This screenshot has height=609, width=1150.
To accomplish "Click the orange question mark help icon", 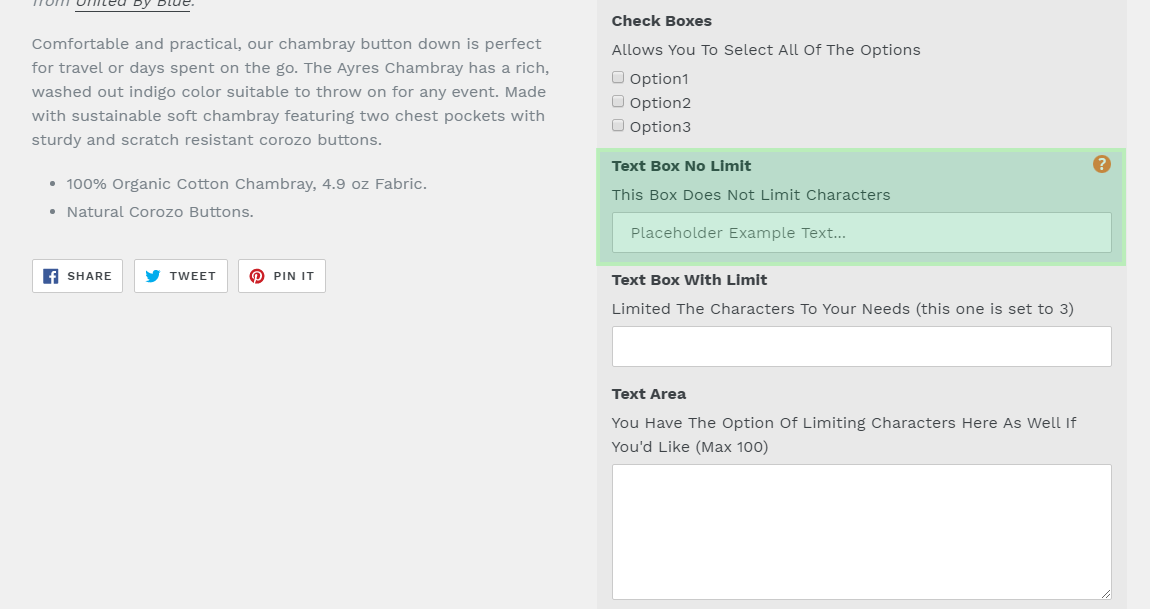I will 1102,164.
